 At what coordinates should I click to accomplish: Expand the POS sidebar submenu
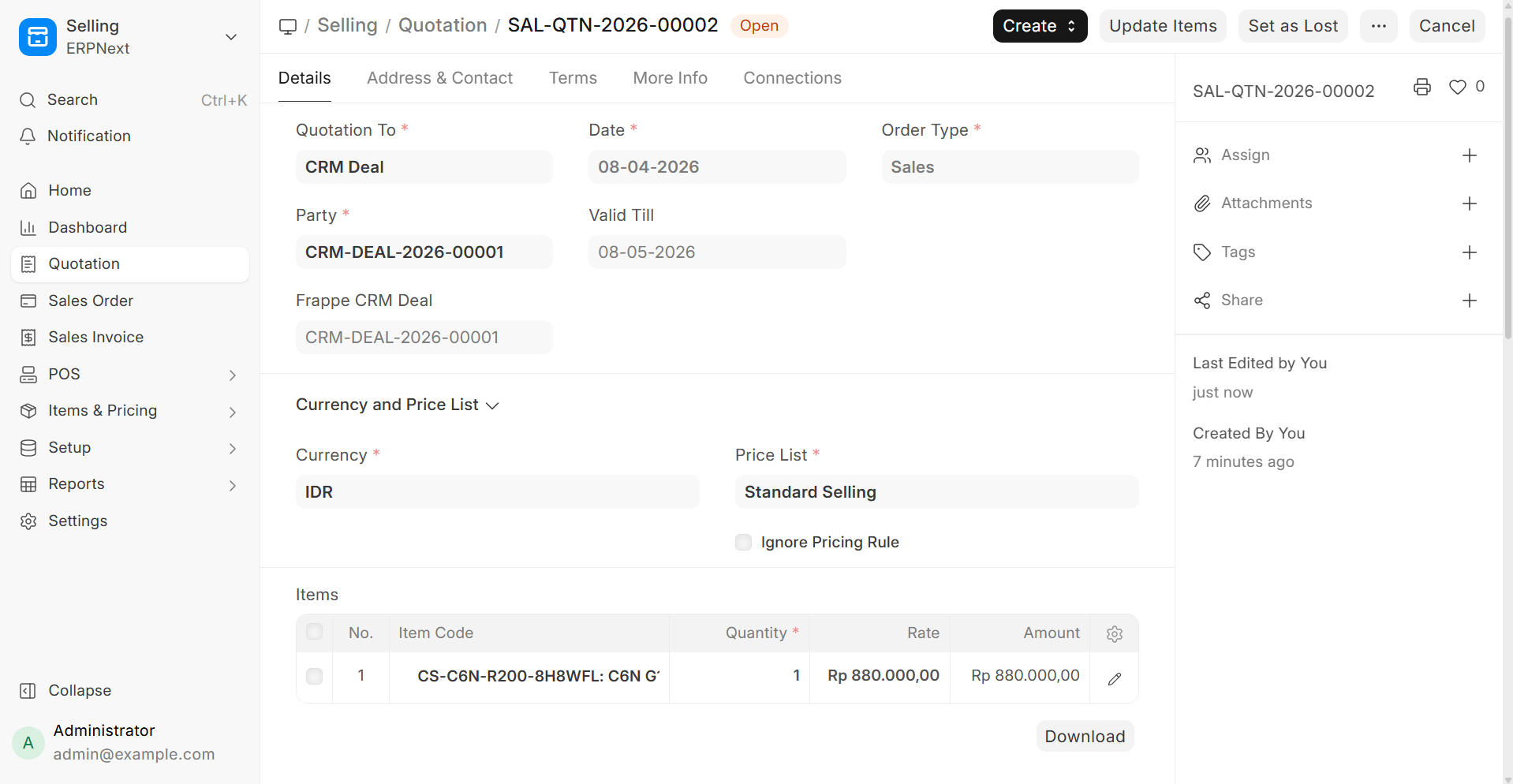(232, 375)
